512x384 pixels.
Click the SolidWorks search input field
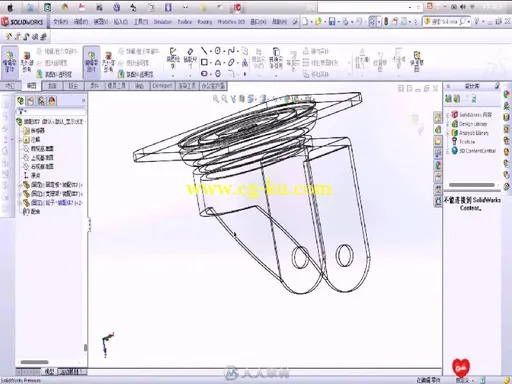tap(448, 22)
